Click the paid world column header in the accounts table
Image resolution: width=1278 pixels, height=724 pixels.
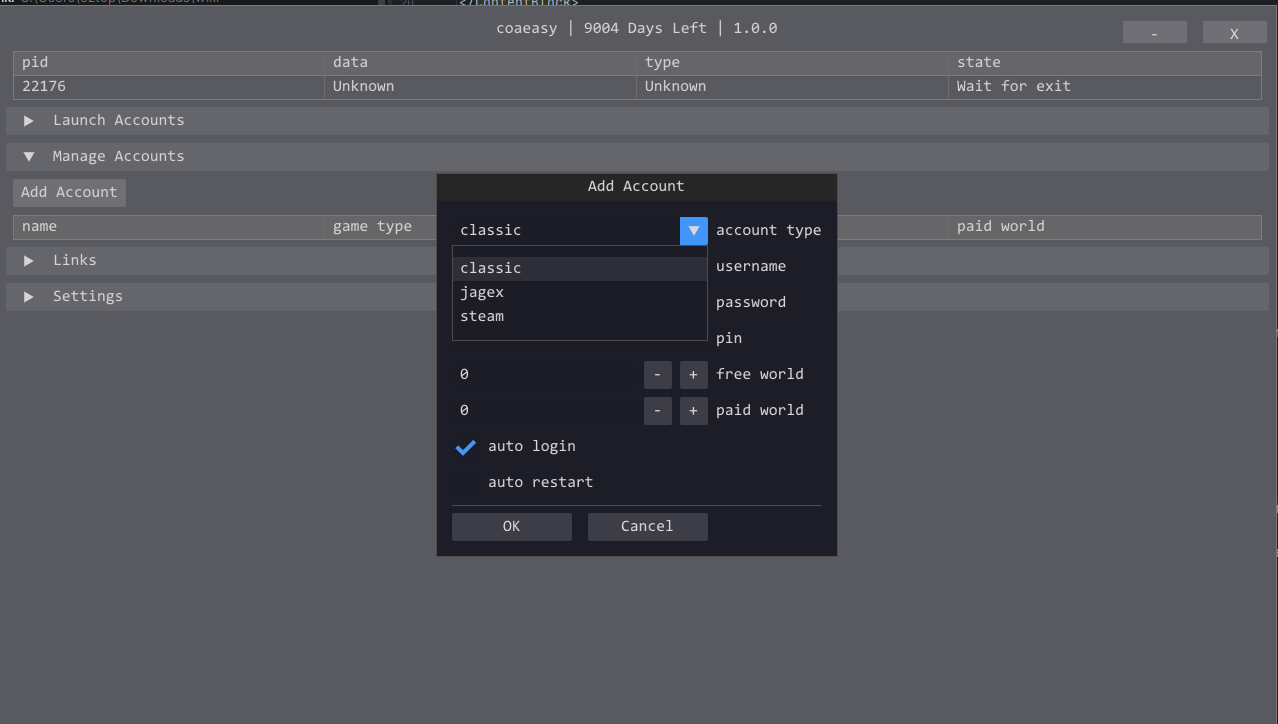pyautogui.click(x=1105, y=226)
